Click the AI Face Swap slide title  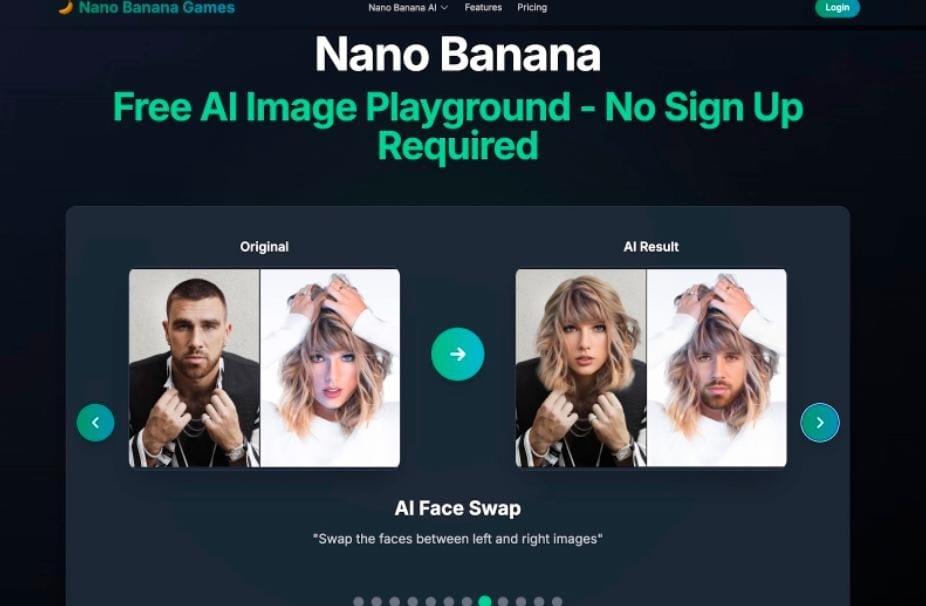pyautogui.click(x=458, y=508)
